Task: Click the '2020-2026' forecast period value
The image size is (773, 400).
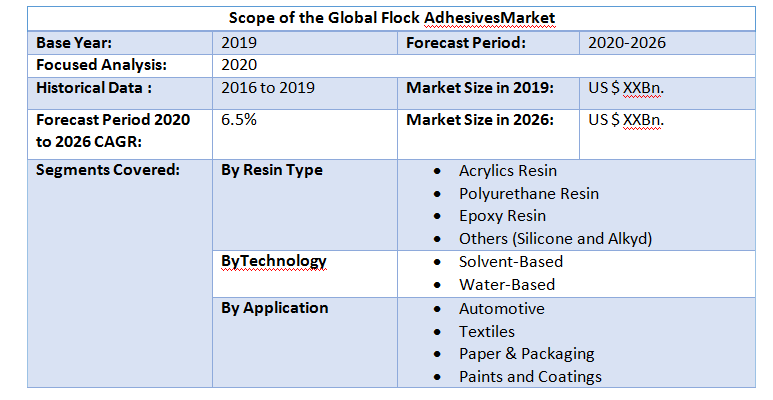Action: (627, 43)
